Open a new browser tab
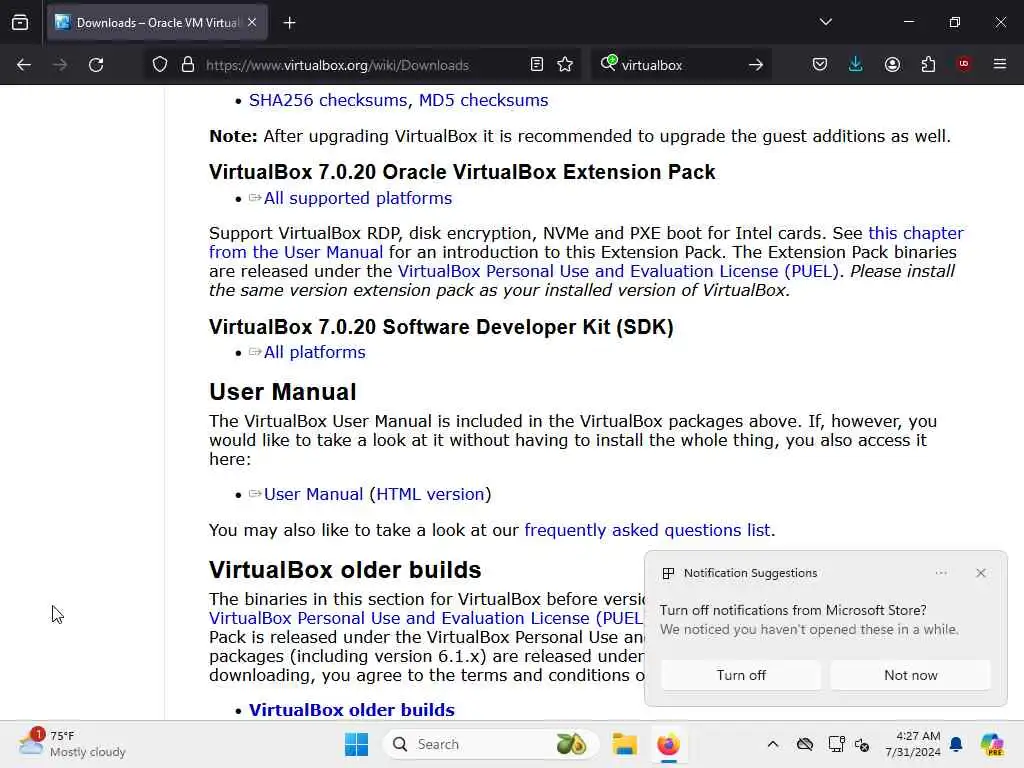The image size is (1024, 768). point(290,23)
